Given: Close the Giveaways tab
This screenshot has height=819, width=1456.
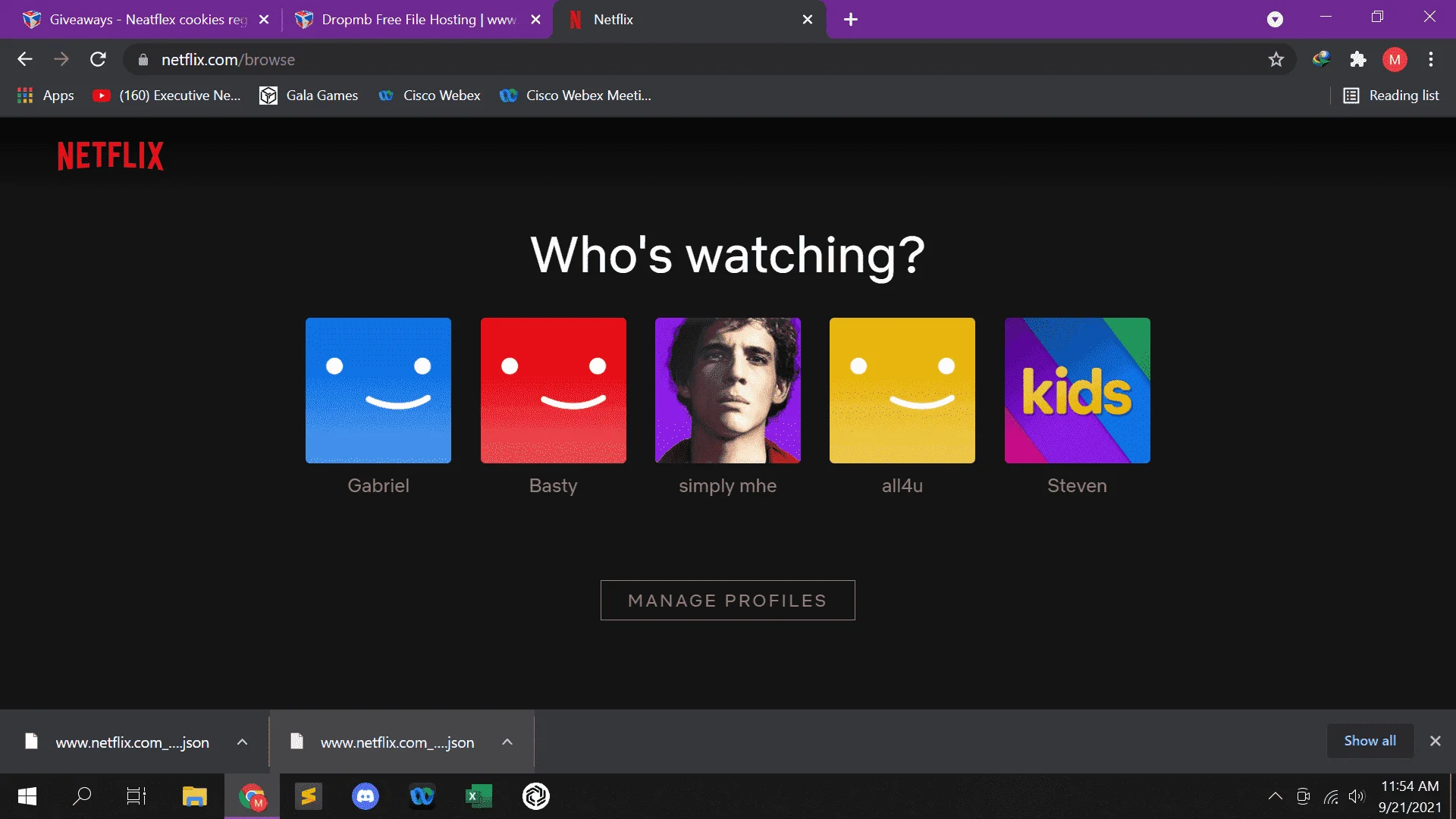Looking at the screenshot, I should tap(264, 20).
